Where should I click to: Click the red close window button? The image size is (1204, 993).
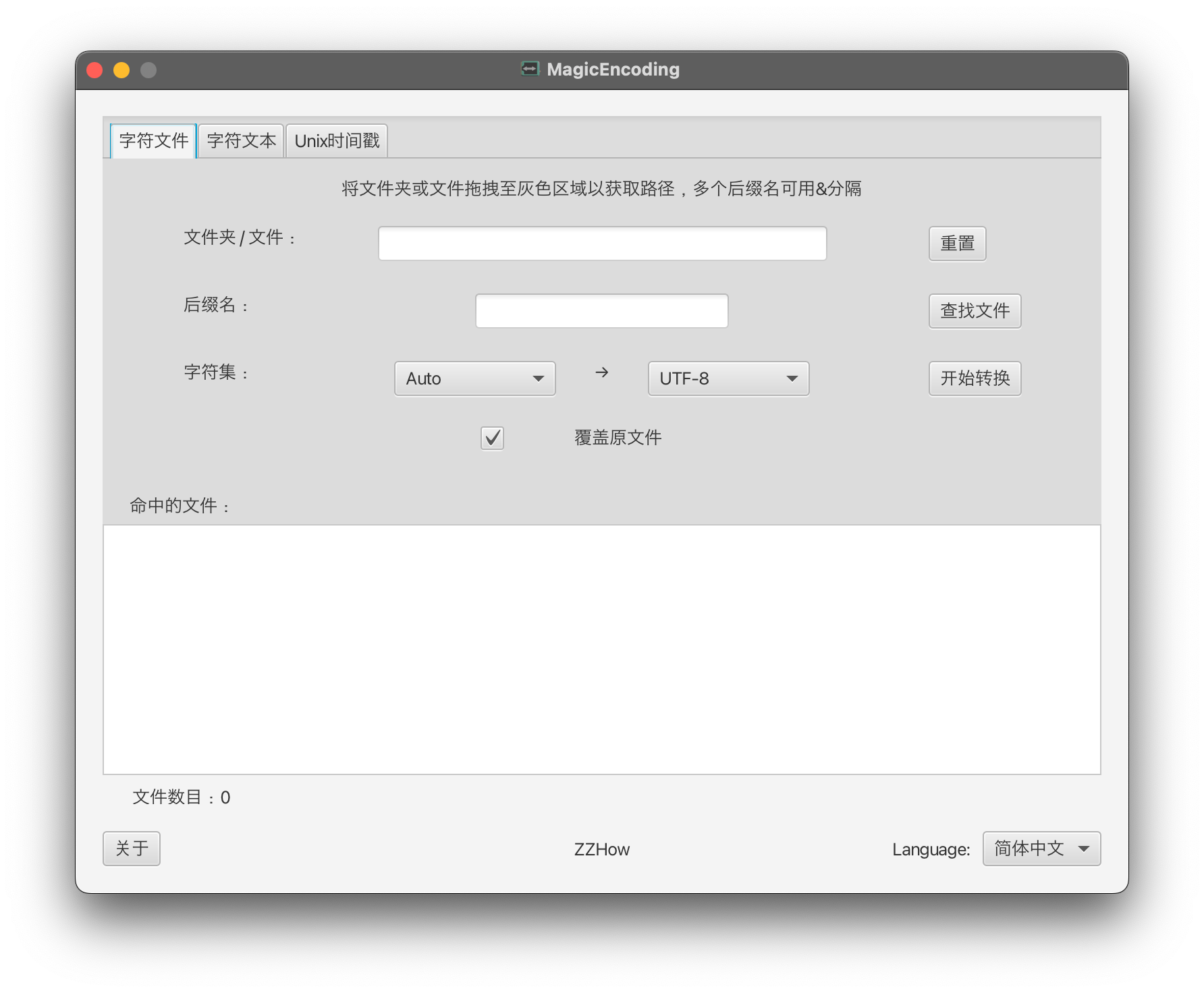94,70
